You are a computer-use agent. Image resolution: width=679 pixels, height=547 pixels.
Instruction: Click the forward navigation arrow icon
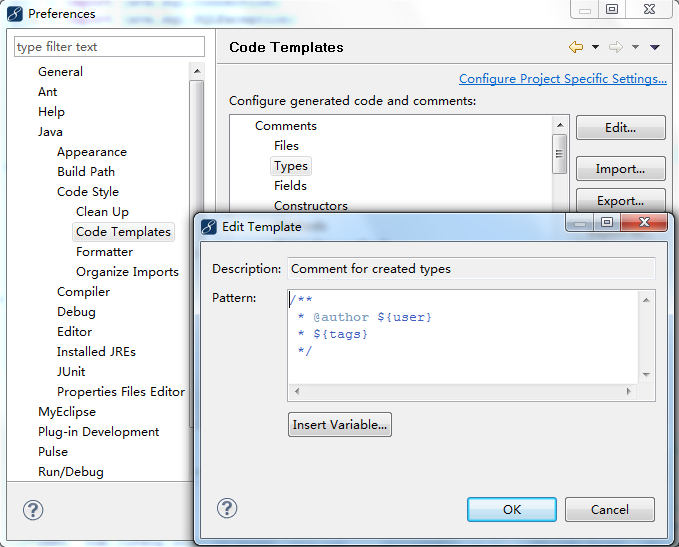point(615,47)
